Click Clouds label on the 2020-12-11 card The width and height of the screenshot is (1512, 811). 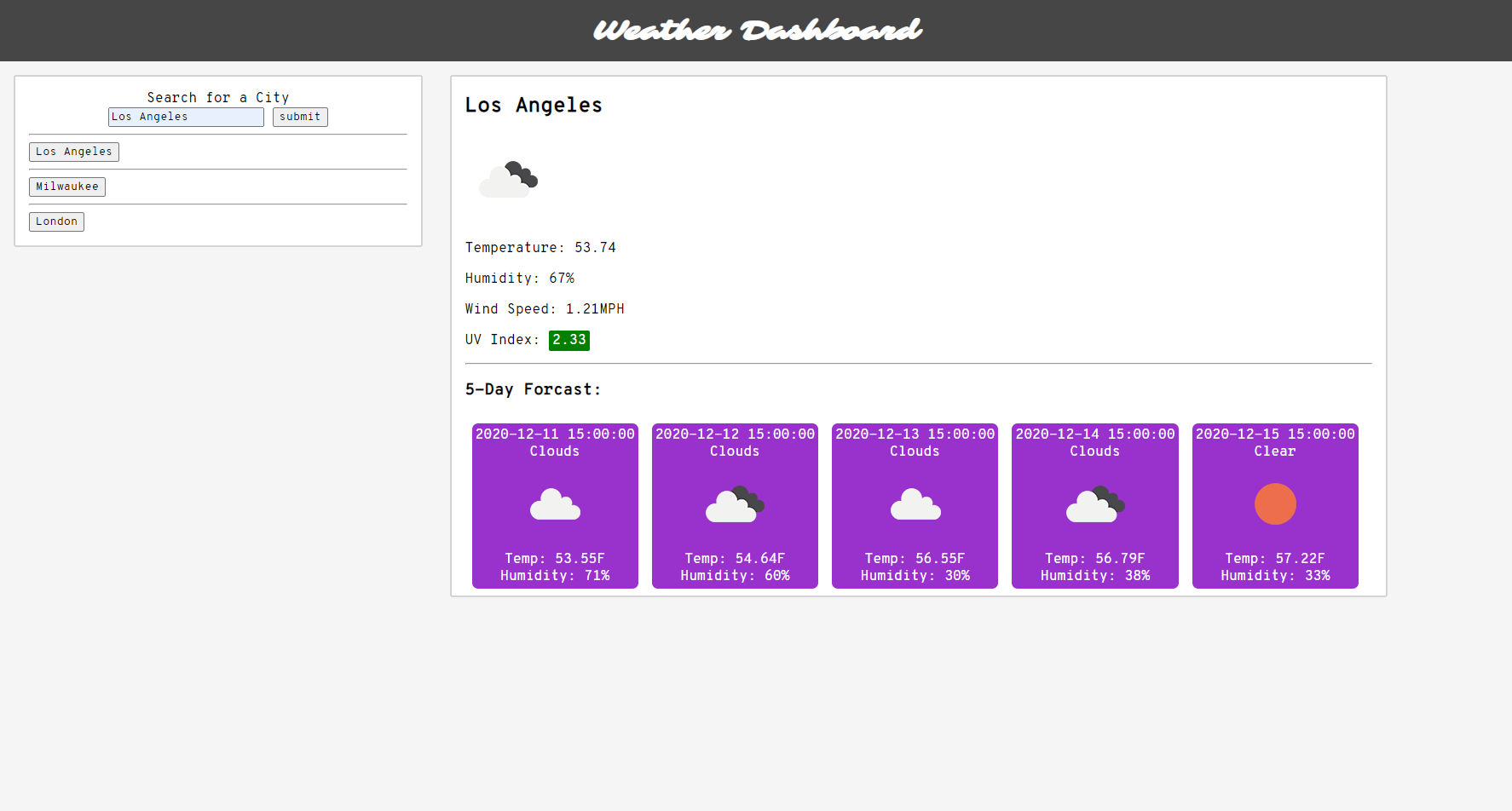[555, 452]
